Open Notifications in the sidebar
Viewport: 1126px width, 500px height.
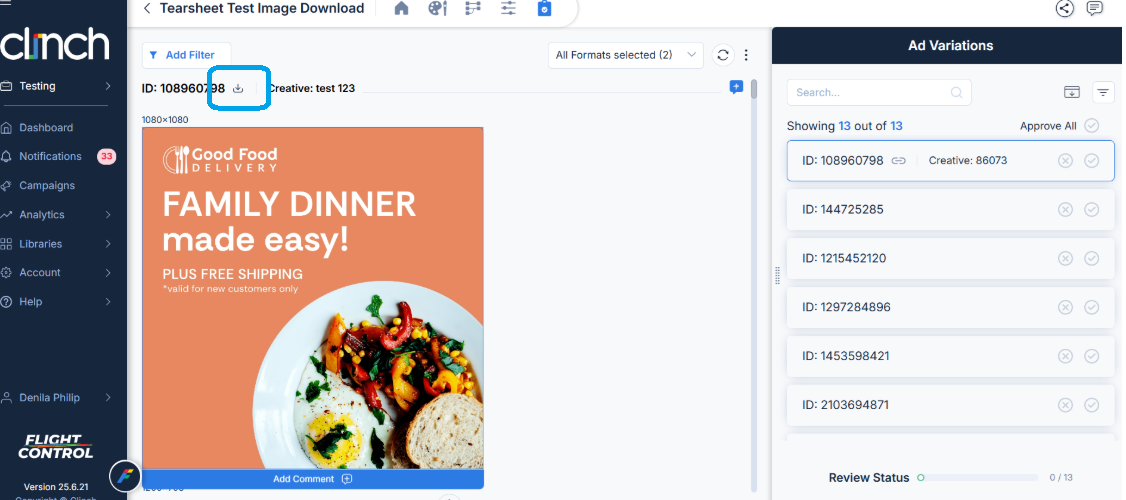point(50,157)
